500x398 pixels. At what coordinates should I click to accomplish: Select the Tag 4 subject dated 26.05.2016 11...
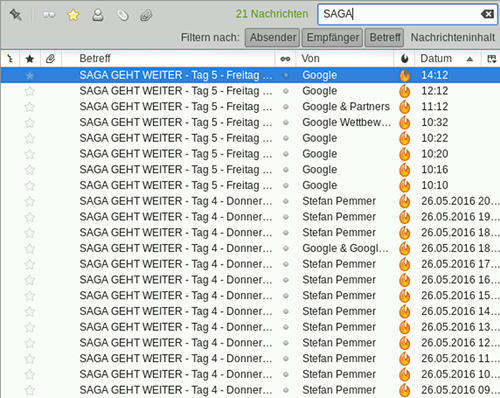click(176, 358)
